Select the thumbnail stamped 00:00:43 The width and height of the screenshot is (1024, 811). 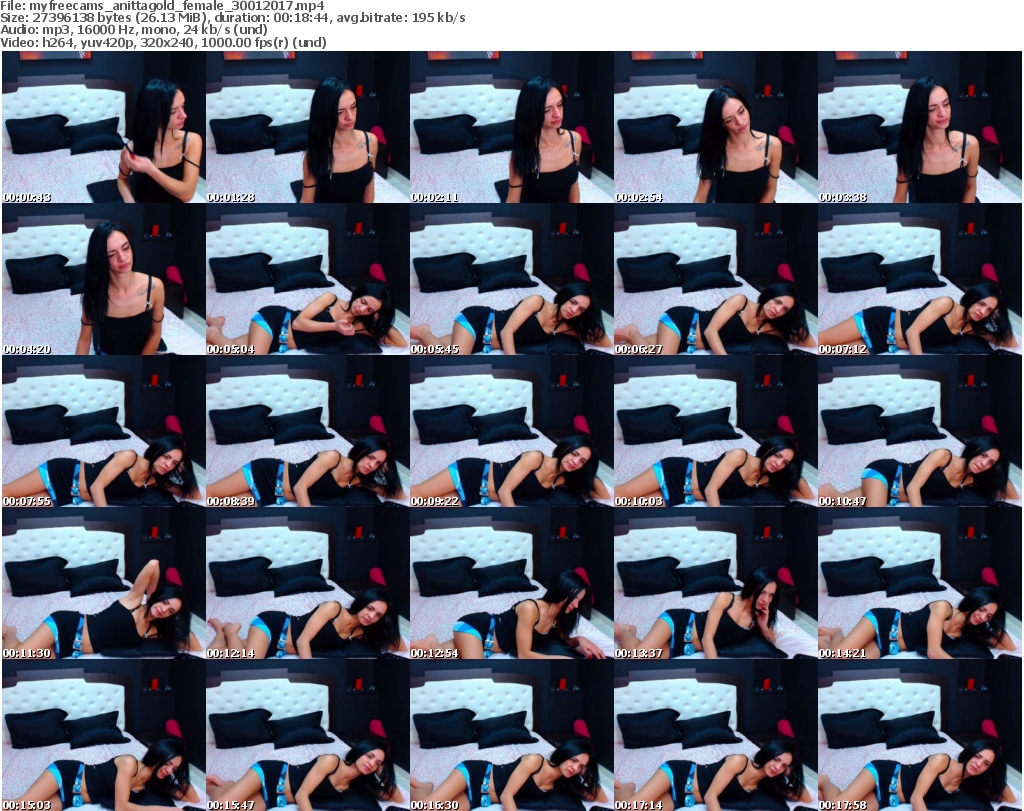pyautogui.click(x=104, y=127)
